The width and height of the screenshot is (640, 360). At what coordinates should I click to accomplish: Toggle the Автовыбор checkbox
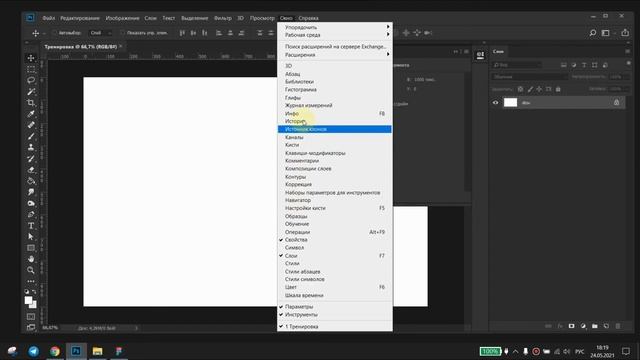click(55, 33)
